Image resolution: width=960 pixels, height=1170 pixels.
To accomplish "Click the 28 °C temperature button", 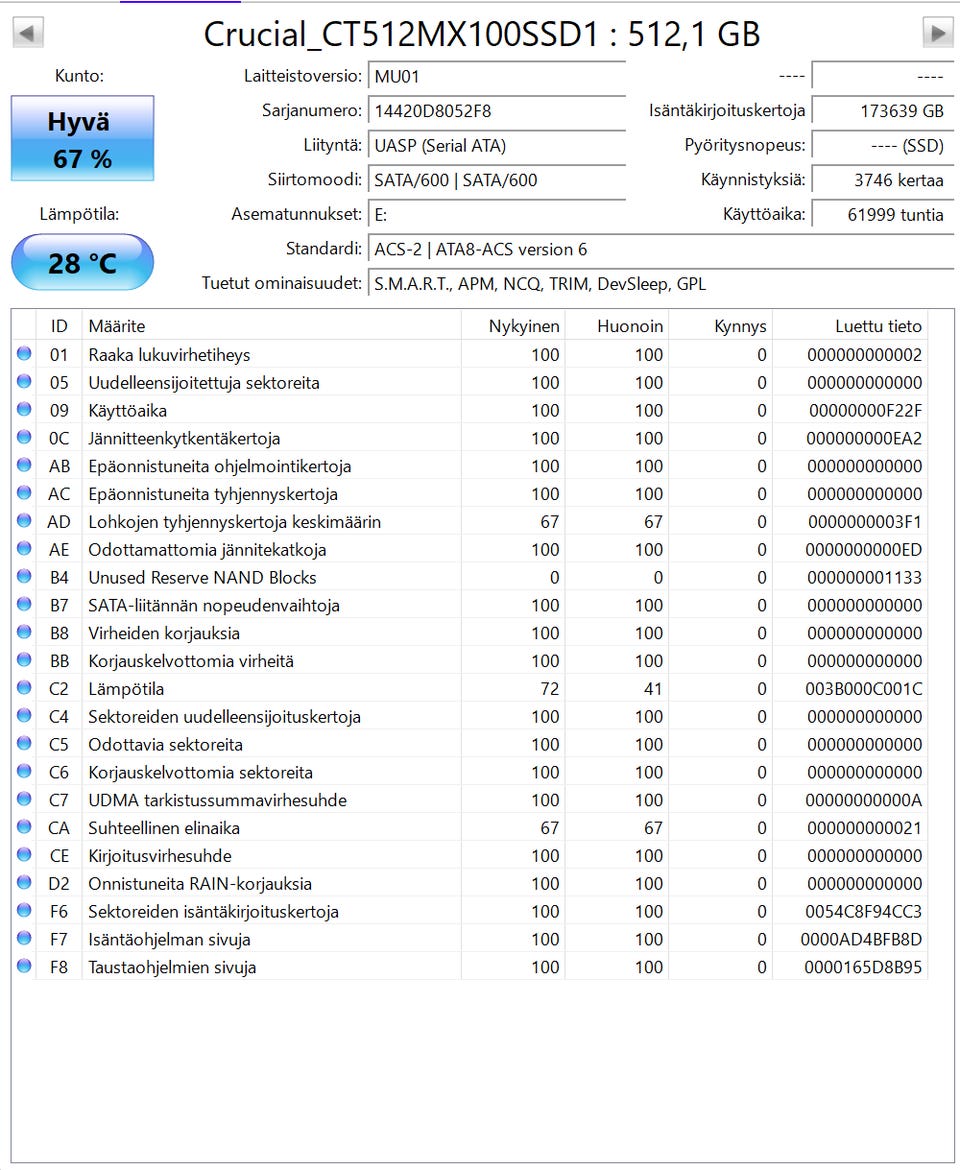I will (82, 262).
